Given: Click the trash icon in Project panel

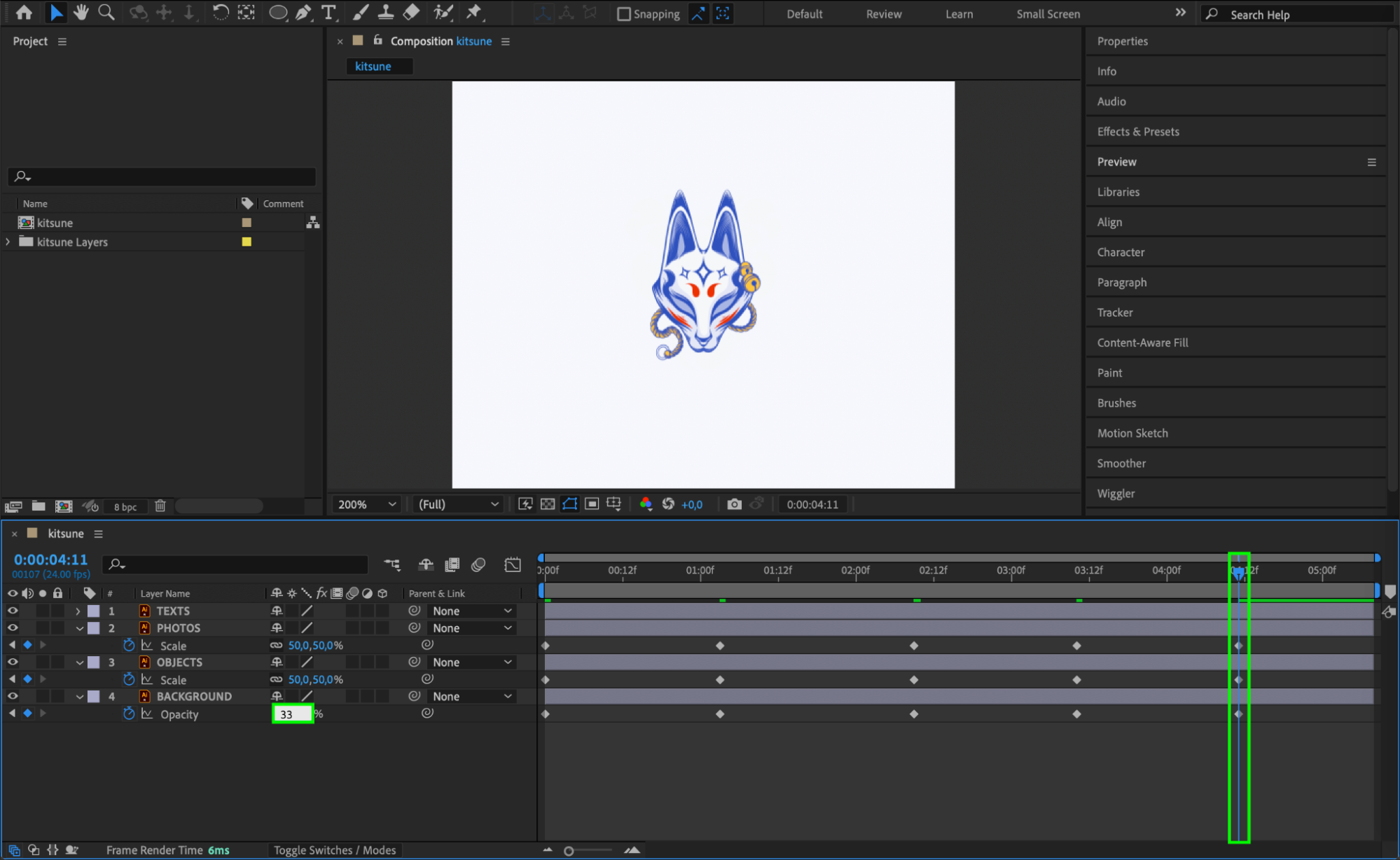Looking at the screenshot, I should [x=160, y=506].
